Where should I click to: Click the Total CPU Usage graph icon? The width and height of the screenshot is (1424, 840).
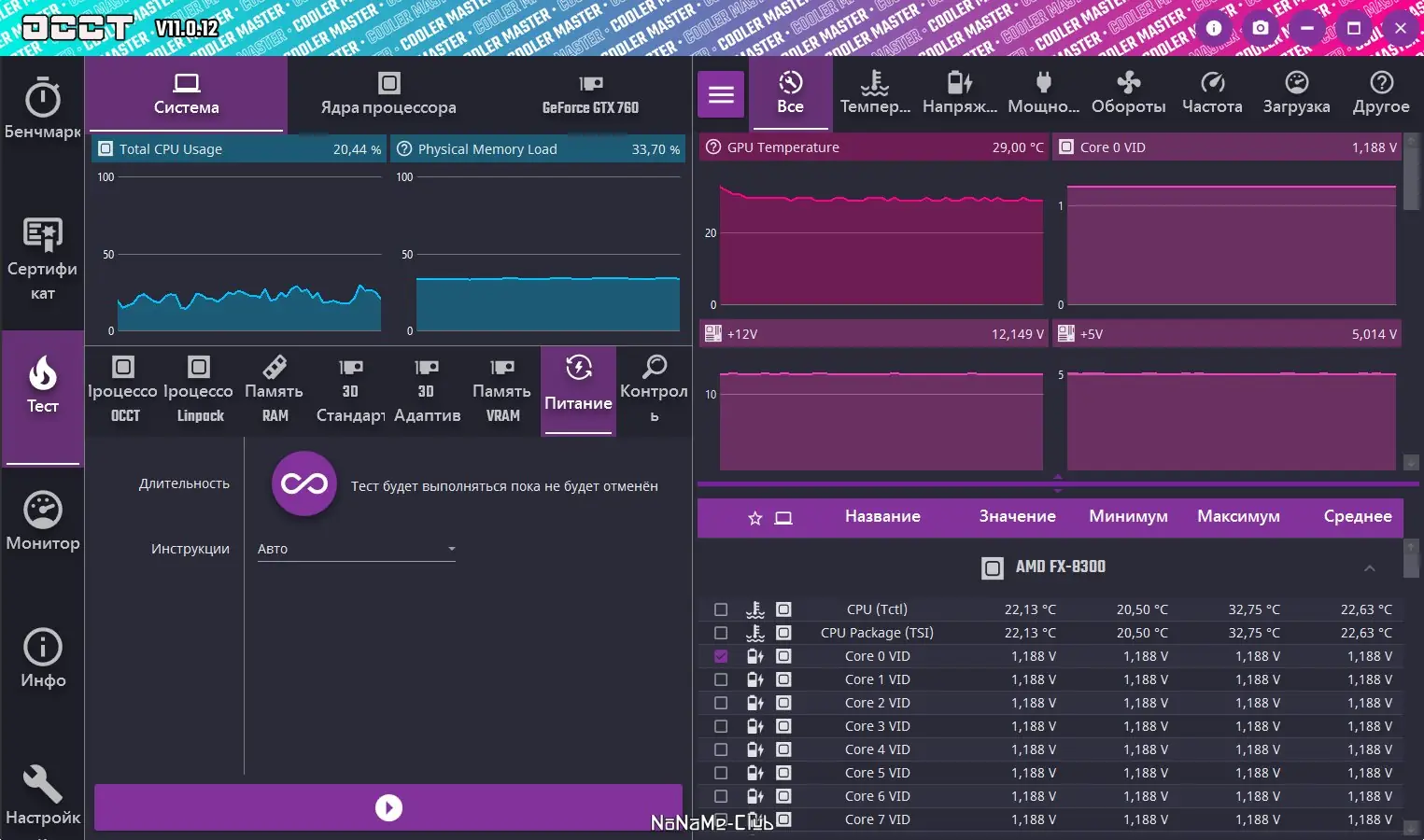106,148
